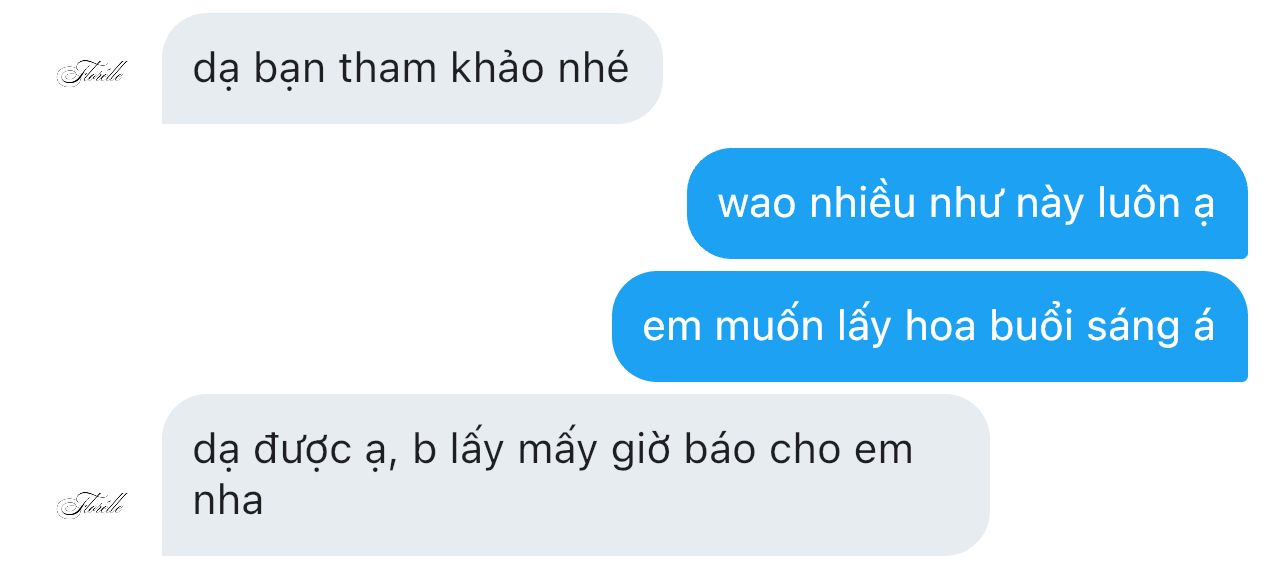
Task: Click the word 'buổi' in the sent message
Action: point(1031,326)
